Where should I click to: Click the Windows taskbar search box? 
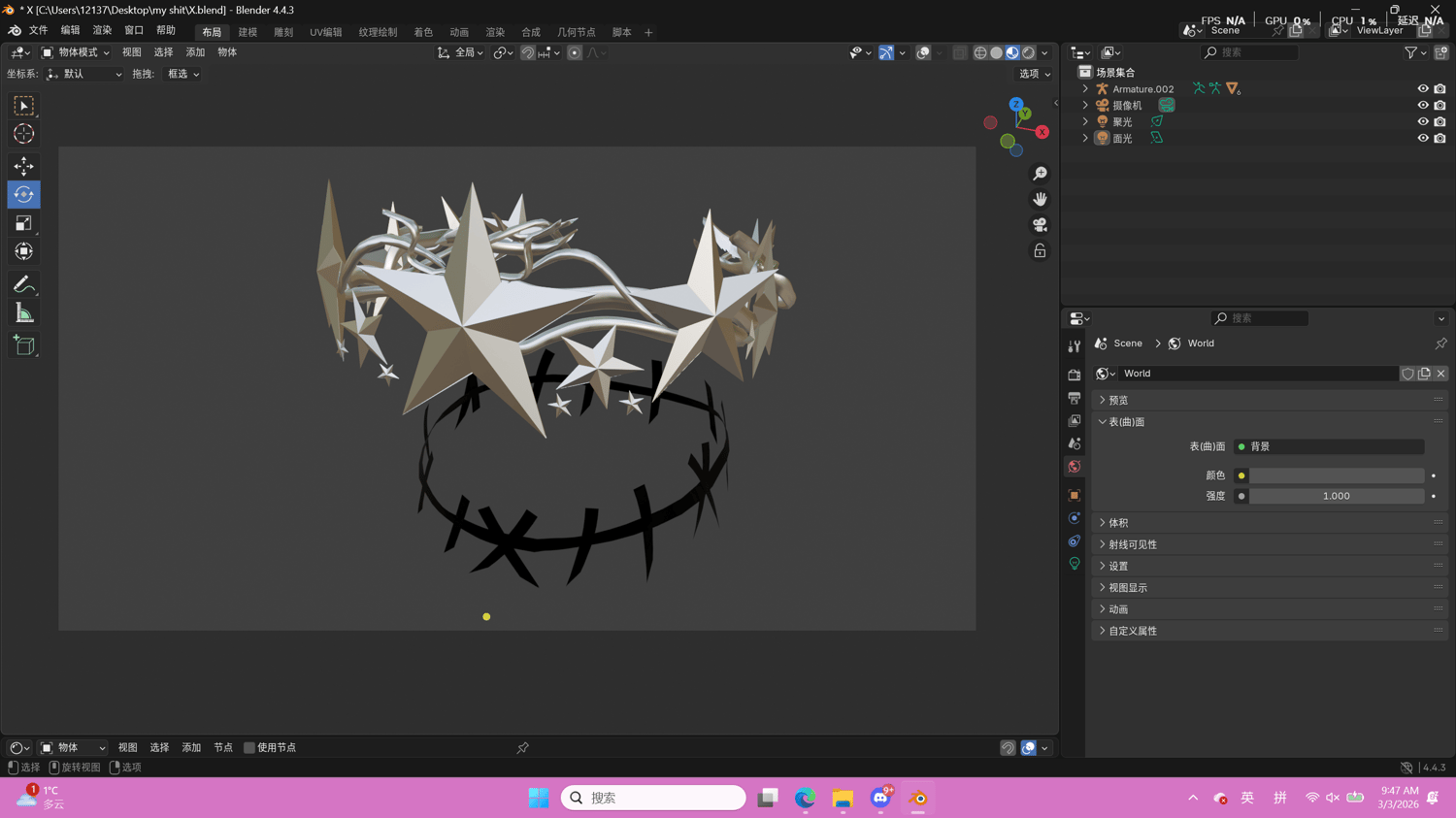pos(653,798)
